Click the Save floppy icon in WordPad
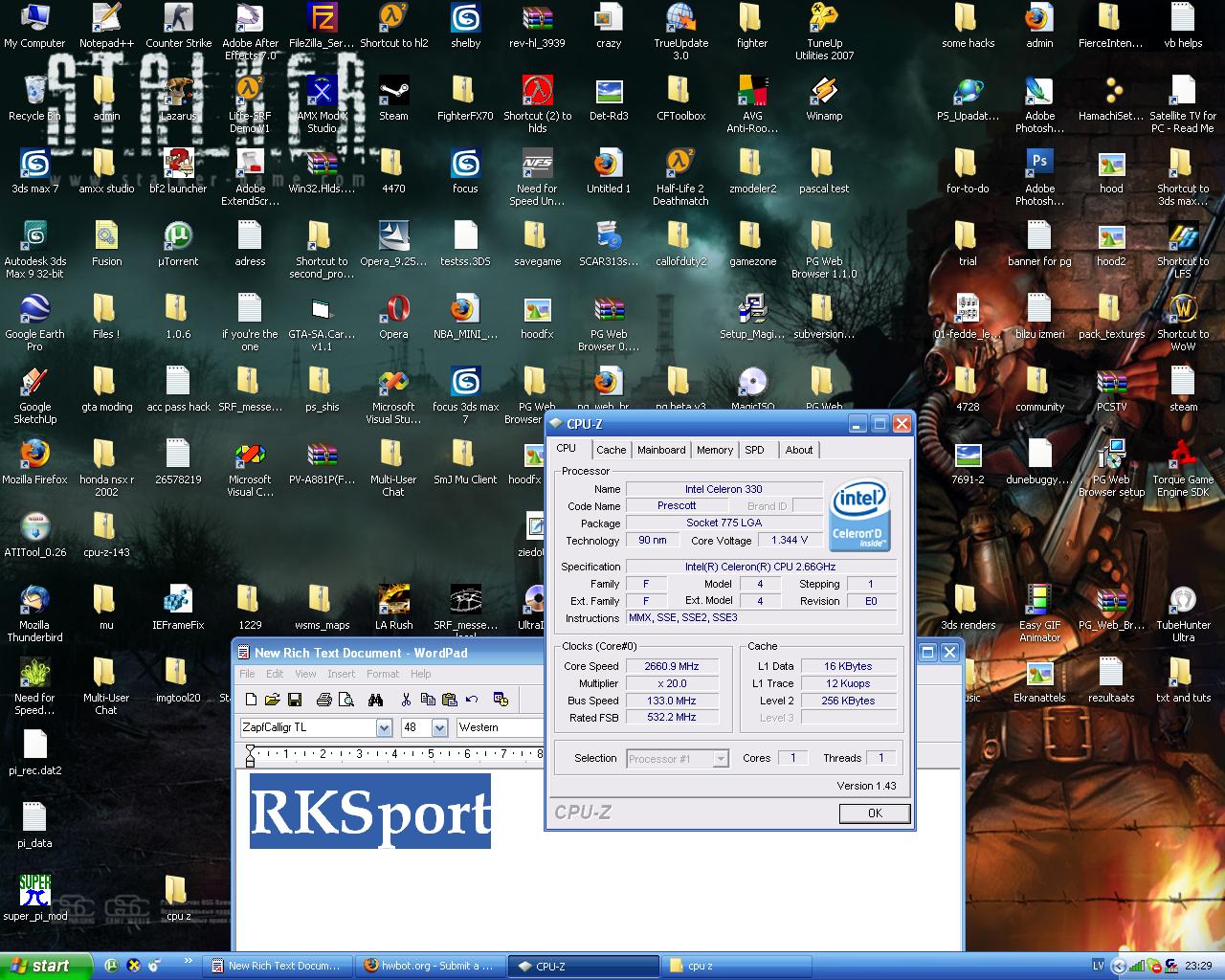1225x980 pixels. click(x=295, y=700)
